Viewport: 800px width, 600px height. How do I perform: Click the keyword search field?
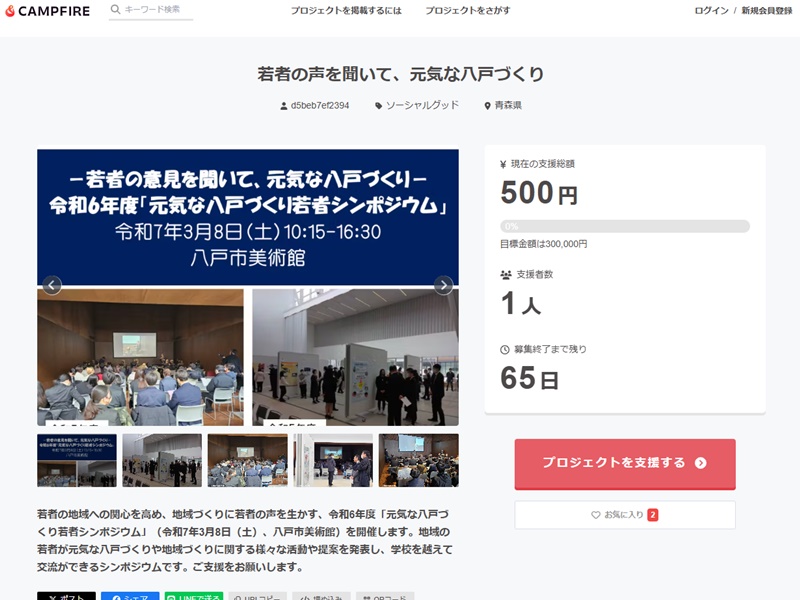tap(151, 10)
